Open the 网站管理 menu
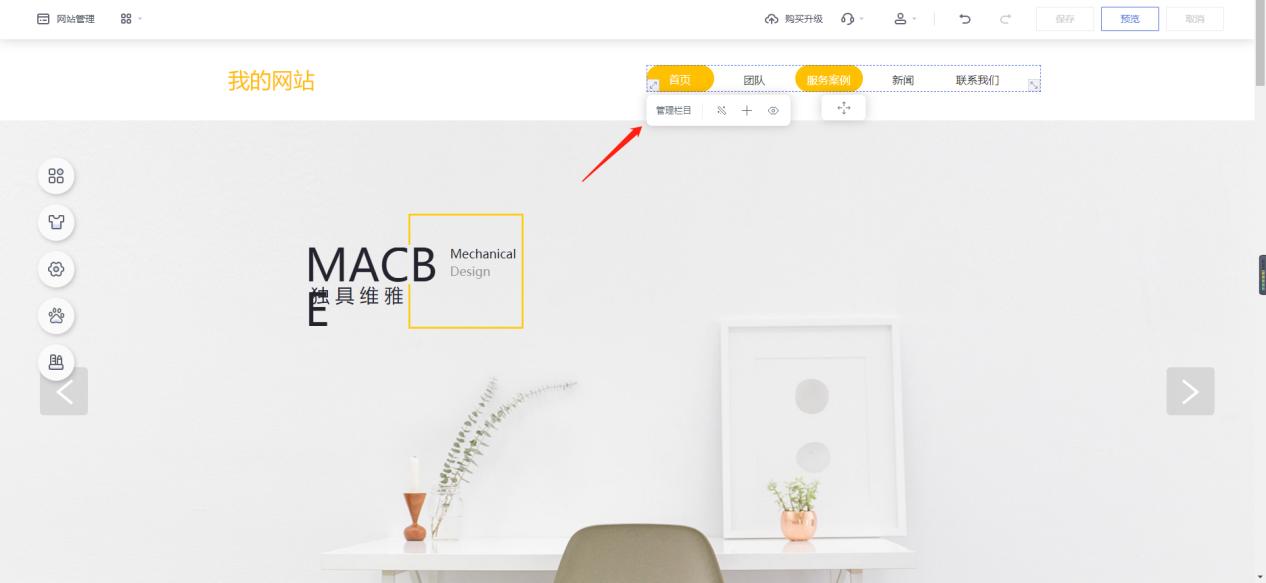Screen dimensions: 1266x583 (66, 19)
